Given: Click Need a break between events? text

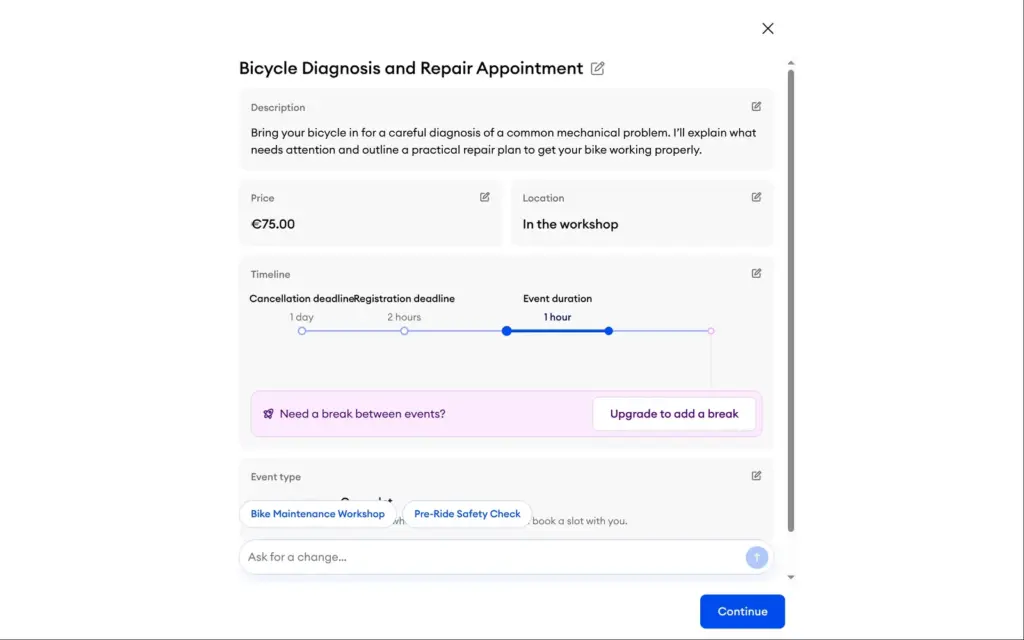Looking at the screenshot, I should [x=362, y=413].
